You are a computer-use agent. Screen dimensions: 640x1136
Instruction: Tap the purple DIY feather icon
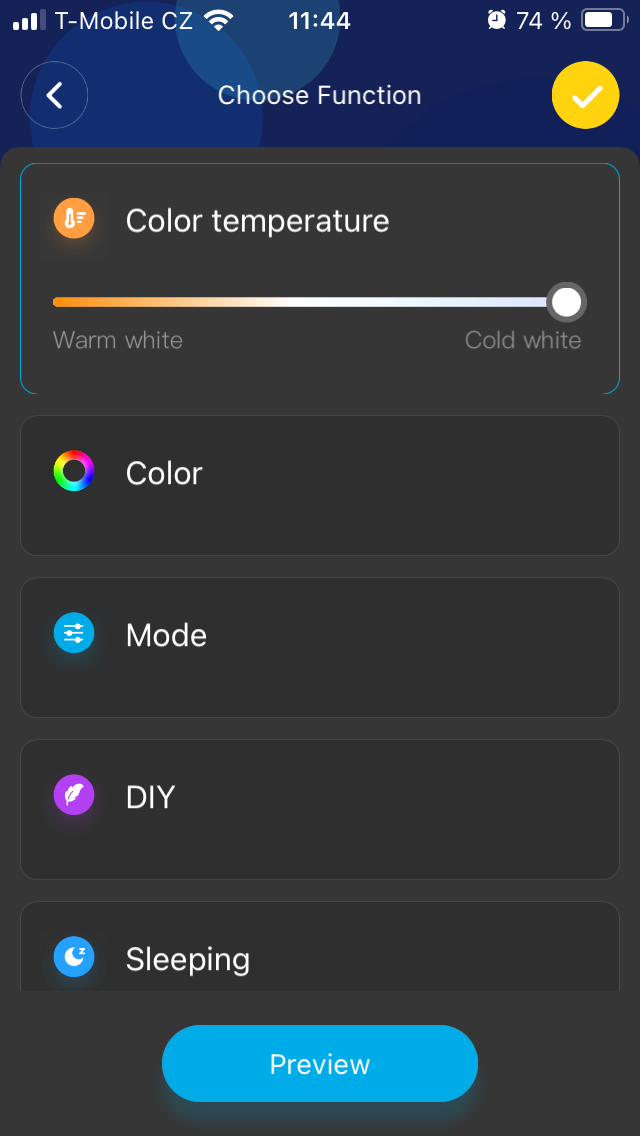[x=74, y=795]
